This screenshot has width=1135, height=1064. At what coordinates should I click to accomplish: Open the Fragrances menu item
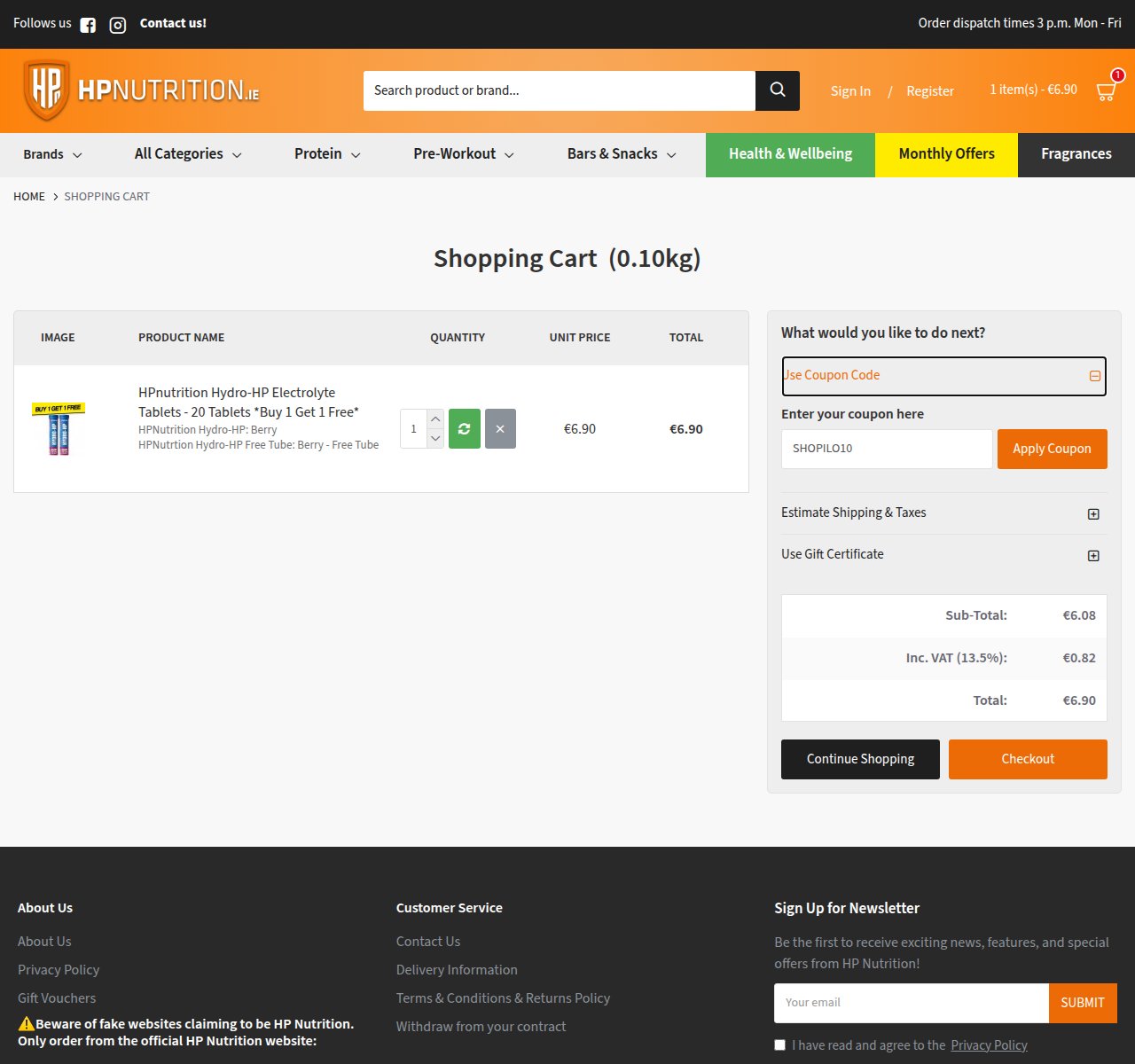pos(1076,154)
